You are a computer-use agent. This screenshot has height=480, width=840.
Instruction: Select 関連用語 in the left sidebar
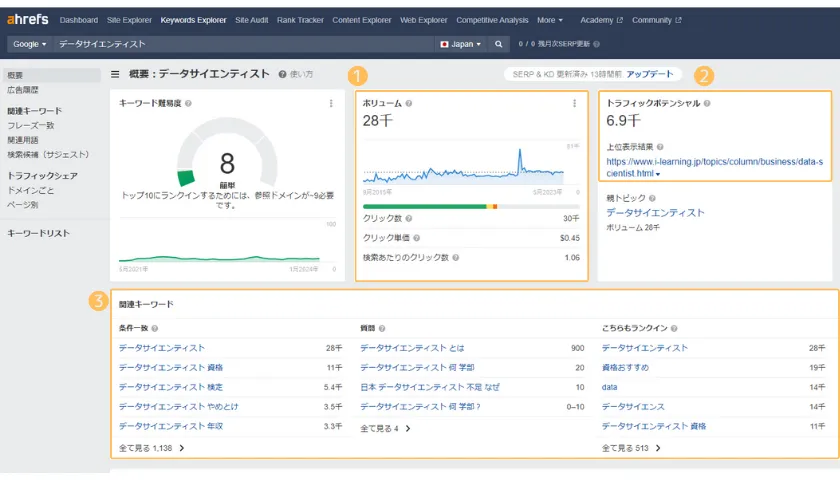[x=24, y=140]
